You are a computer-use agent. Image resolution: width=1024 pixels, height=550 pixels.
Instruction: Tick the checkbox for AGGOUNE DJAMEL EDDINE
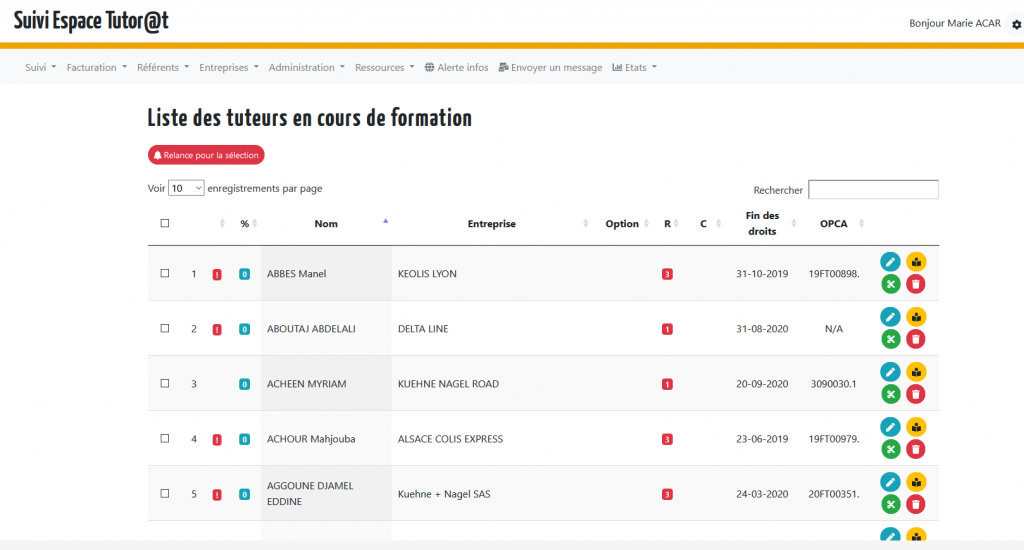click(165, 493)
